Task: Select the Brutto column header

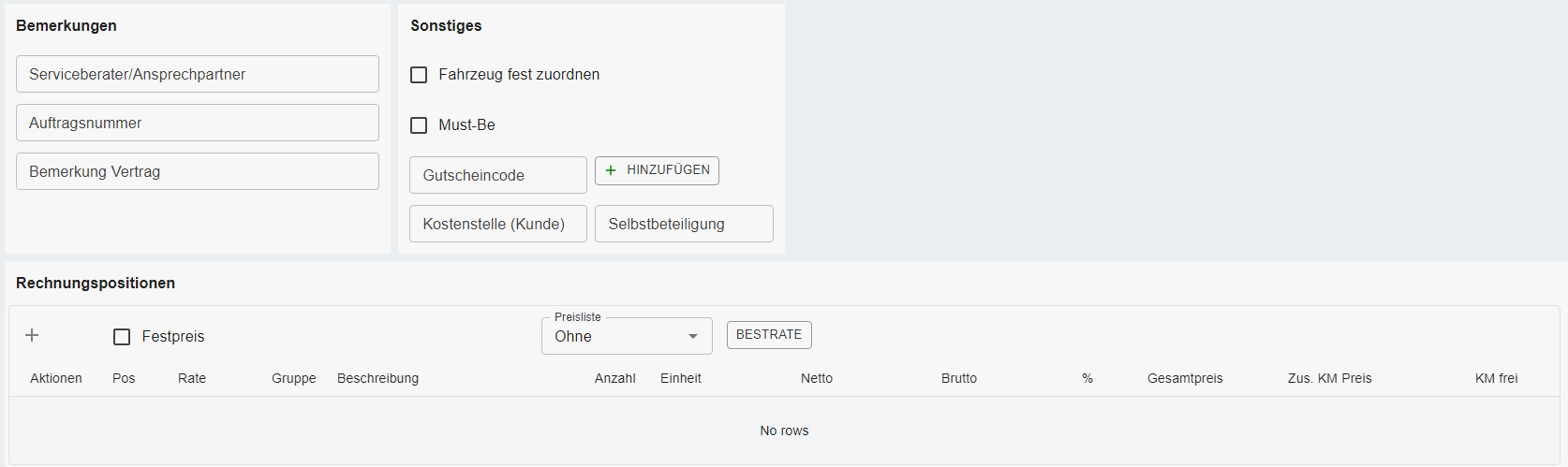Action: point(958,378)
